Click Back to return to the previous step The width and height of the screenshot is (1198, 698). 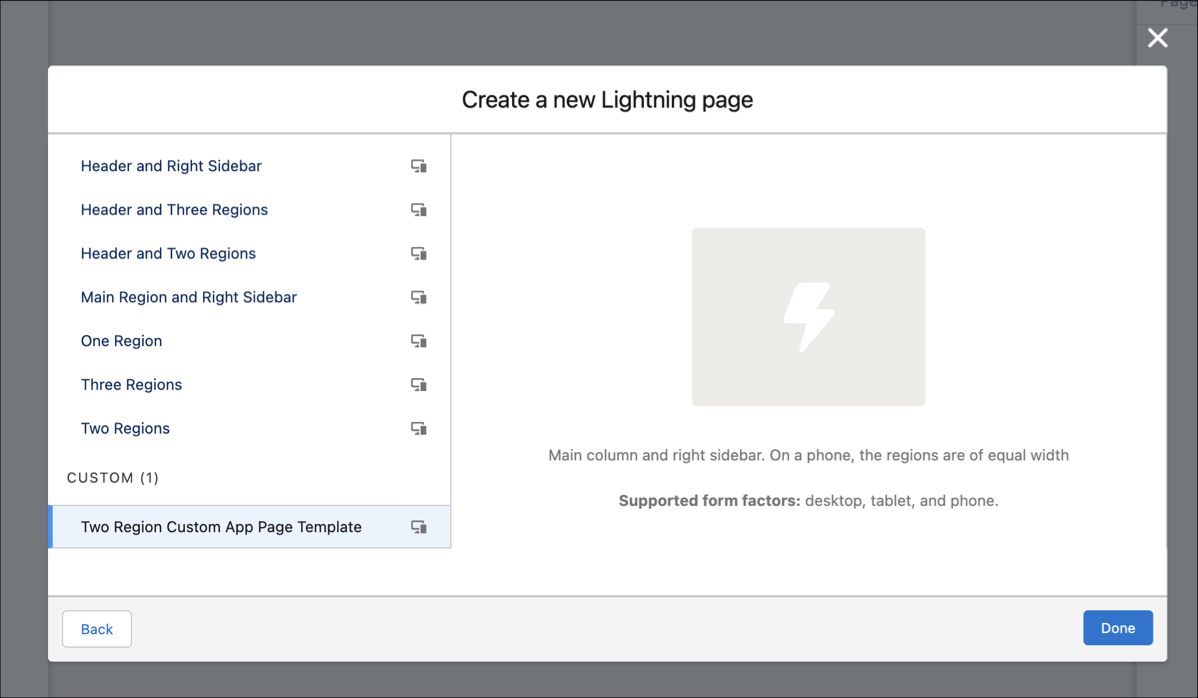(x=96, y=628)
